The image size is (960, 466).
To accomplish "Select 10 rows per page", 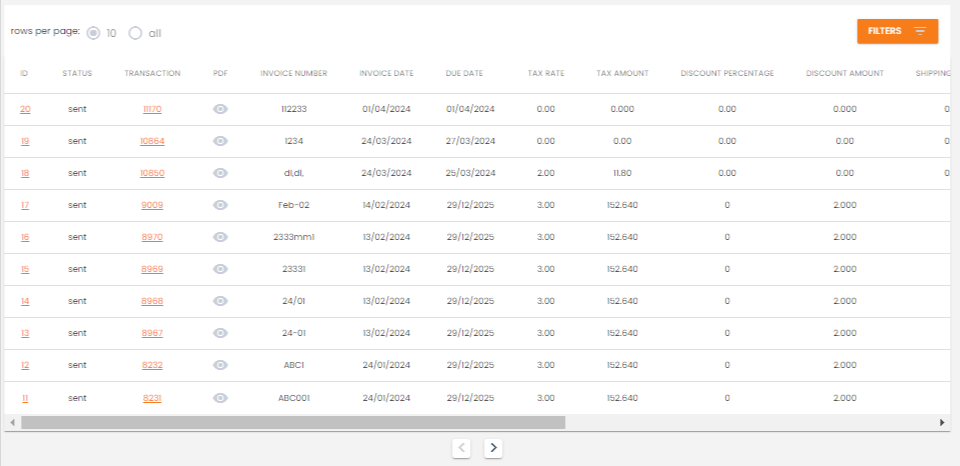I will 93,33.
